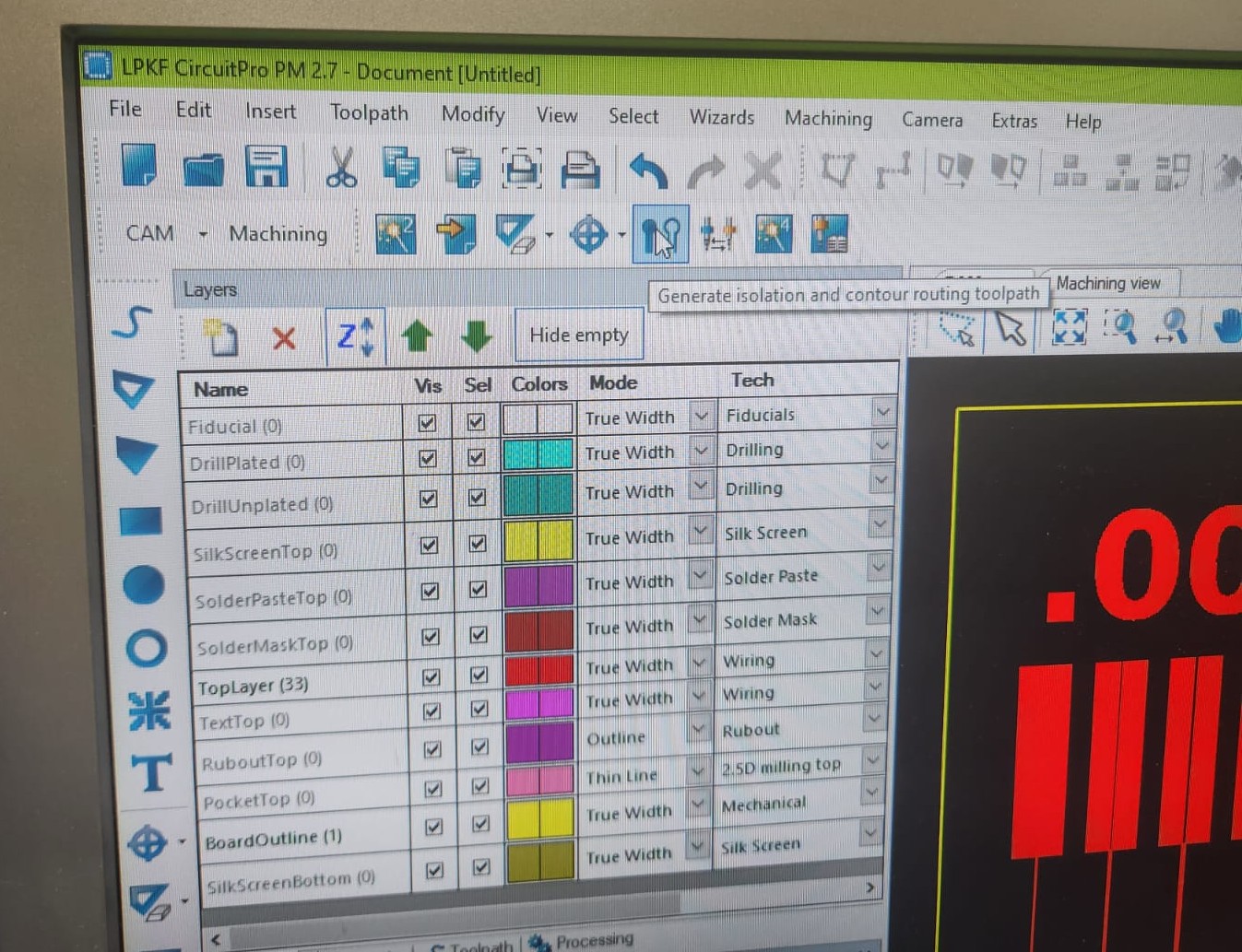Select the TopLayer (33) row name
This screenshot has width=1242, height=952.
click(x=254, y=687)
